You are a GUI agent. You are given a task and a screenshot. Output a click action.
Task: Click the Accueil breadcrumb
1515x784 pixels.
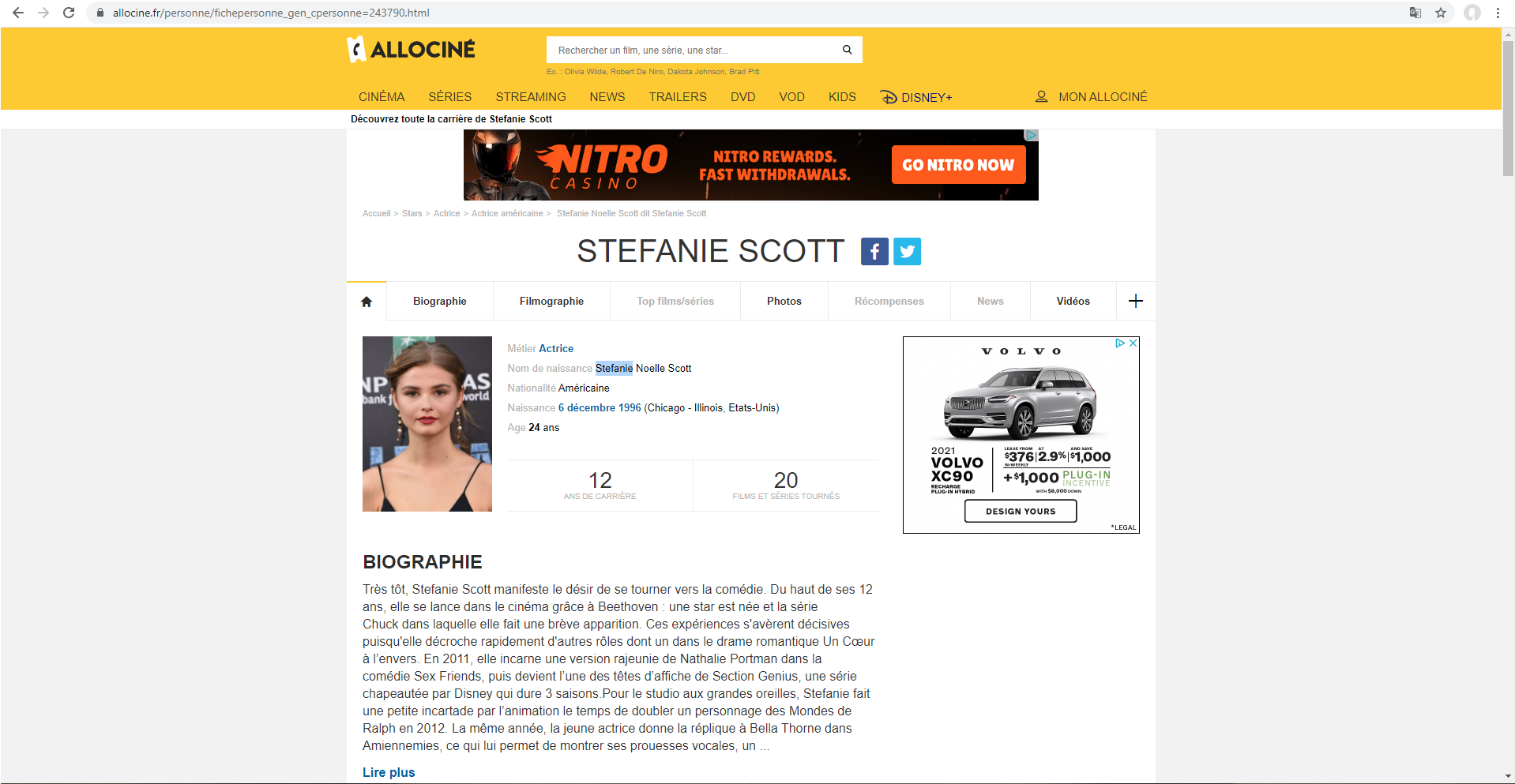pos(377,213)
